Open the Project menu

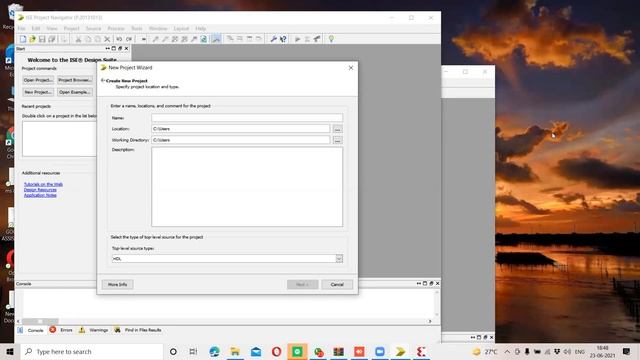click(x=71, y=29)
